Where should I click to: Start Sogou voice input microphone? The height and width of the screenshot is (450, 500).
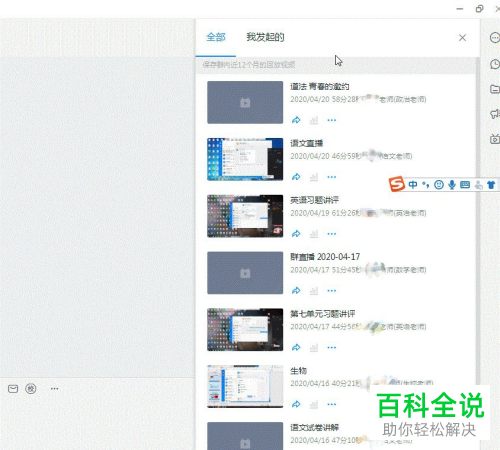click(x=452, y=184)
